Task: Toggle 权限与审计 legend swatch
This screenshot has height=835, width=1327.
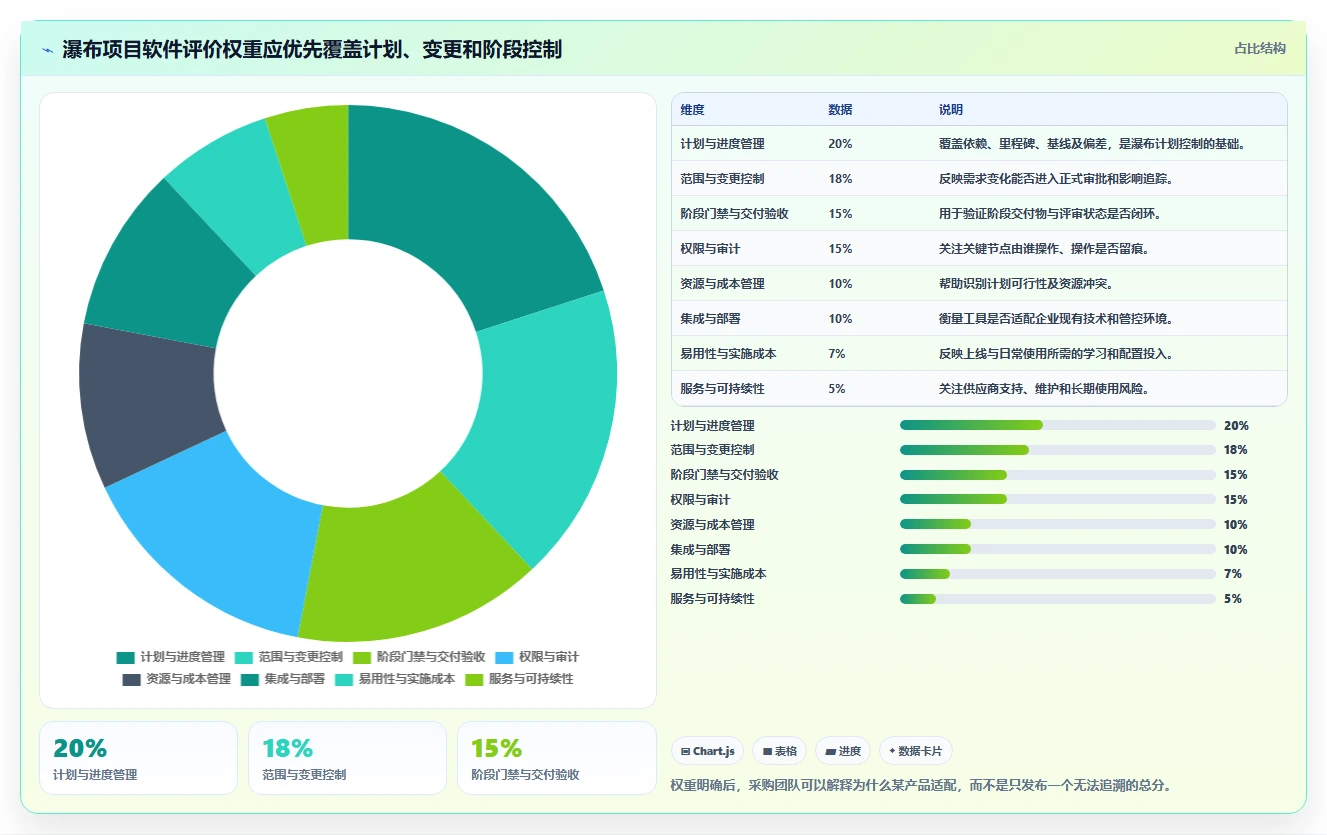Action: pyautogui.click(x=504, y=657)
